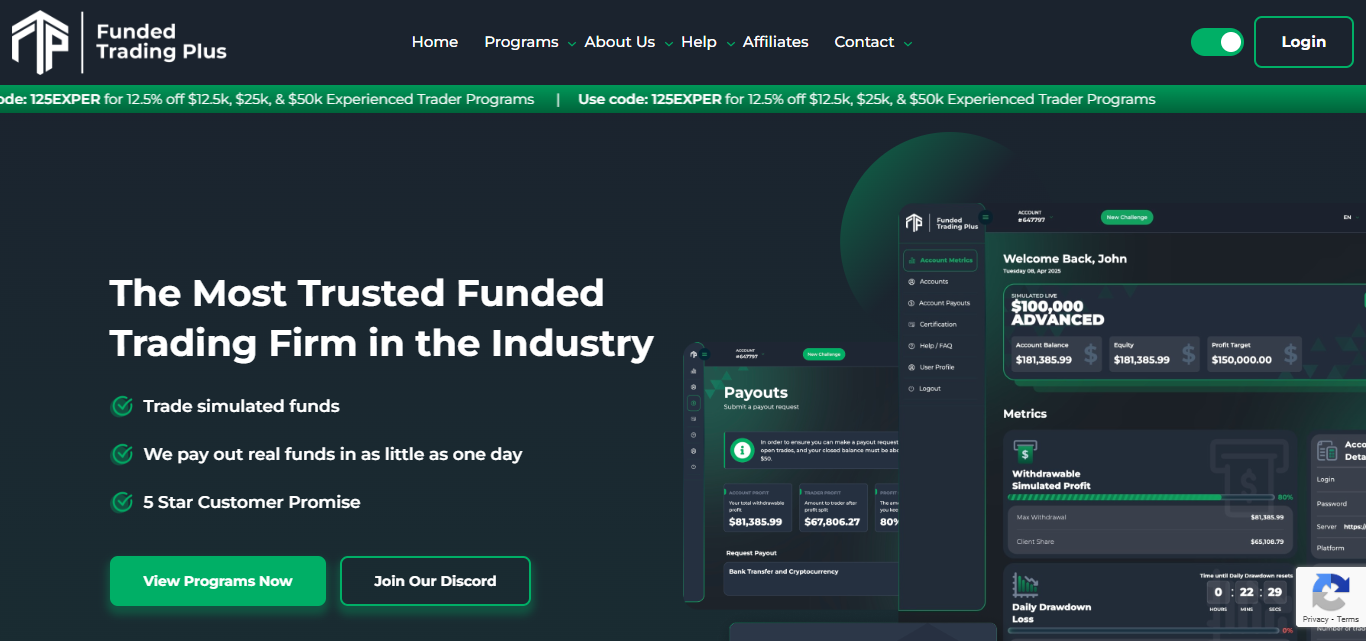The image size is (1366, 641).
Task: Click the scrolling 125EXPER promo banner
Action: pos(683,99)
